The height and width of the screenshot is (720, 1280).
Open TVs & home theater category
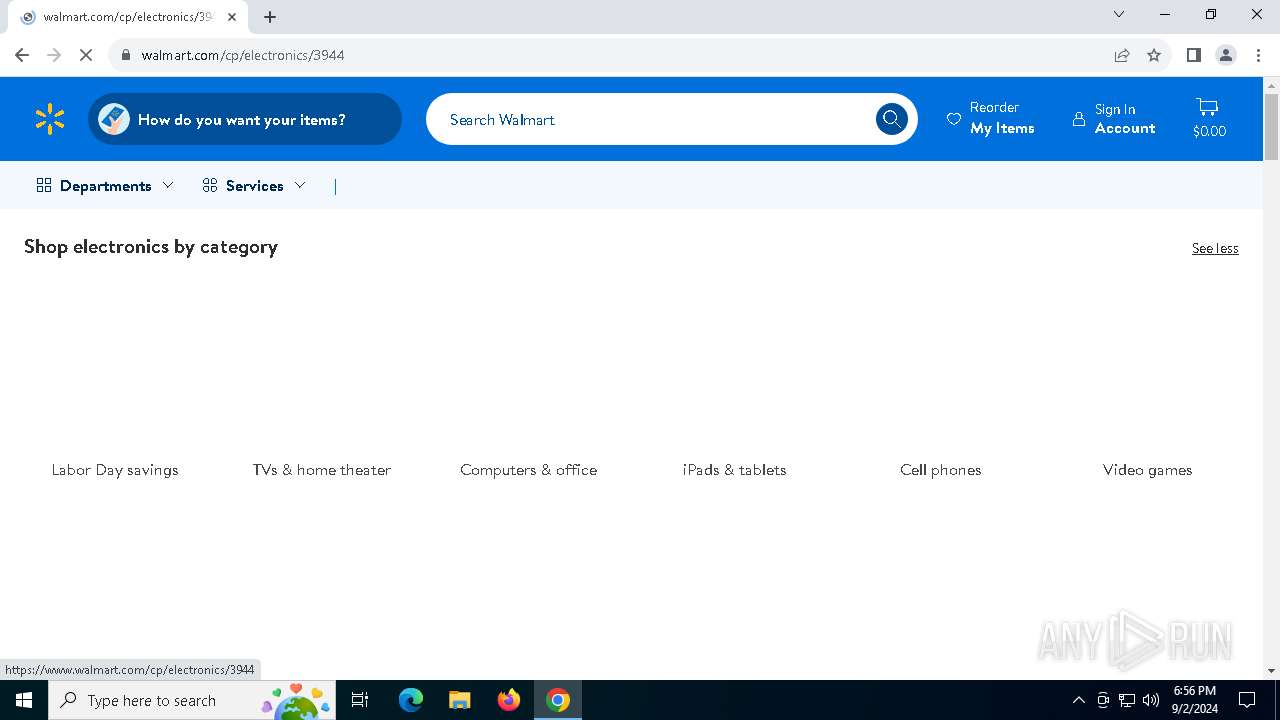pos(322,469)
